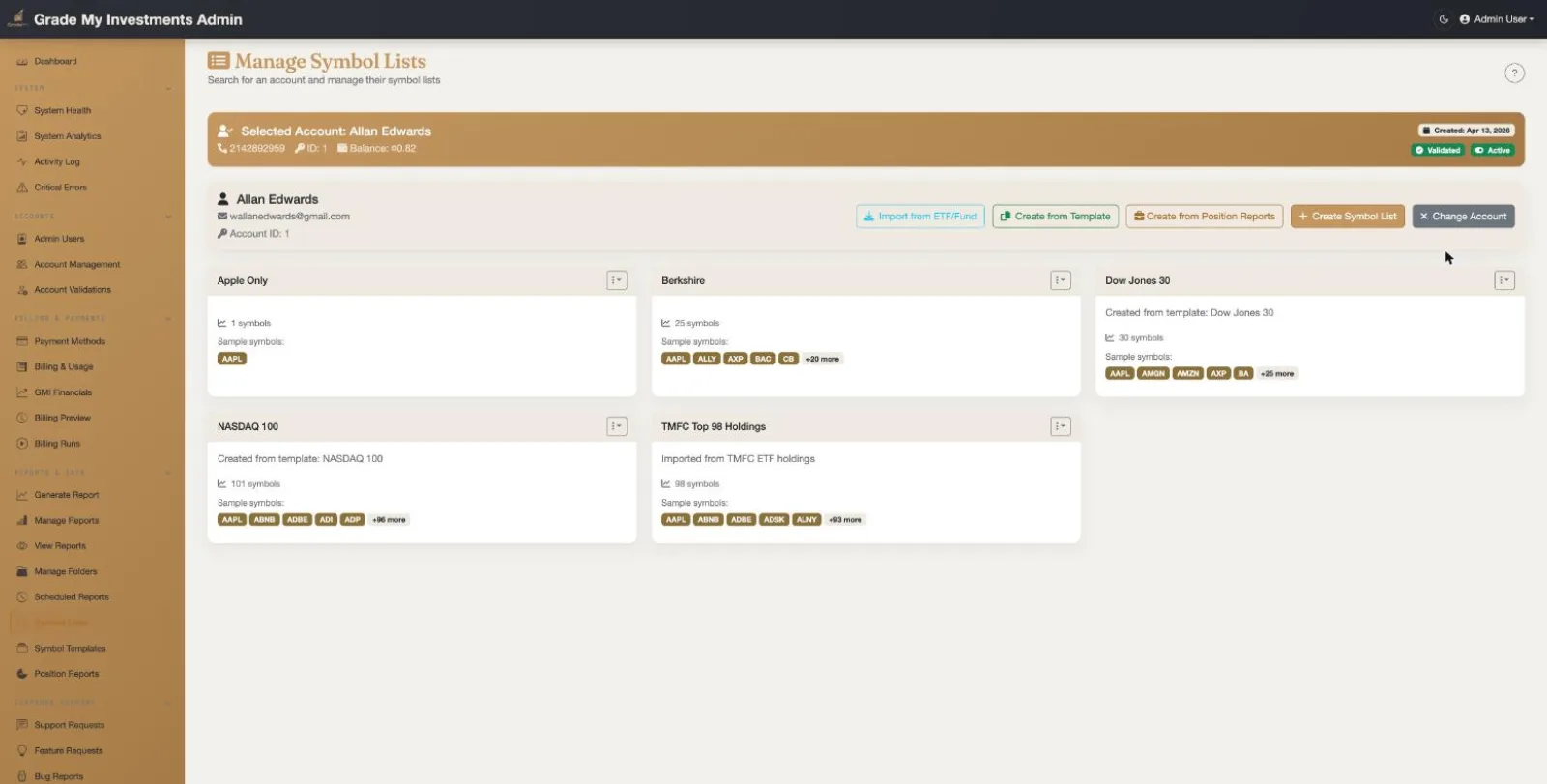Click the 'Created: Apr 13, 2026' badge
The height and width of the screenshot is (784, 1547).
[x=1466, y=131]
